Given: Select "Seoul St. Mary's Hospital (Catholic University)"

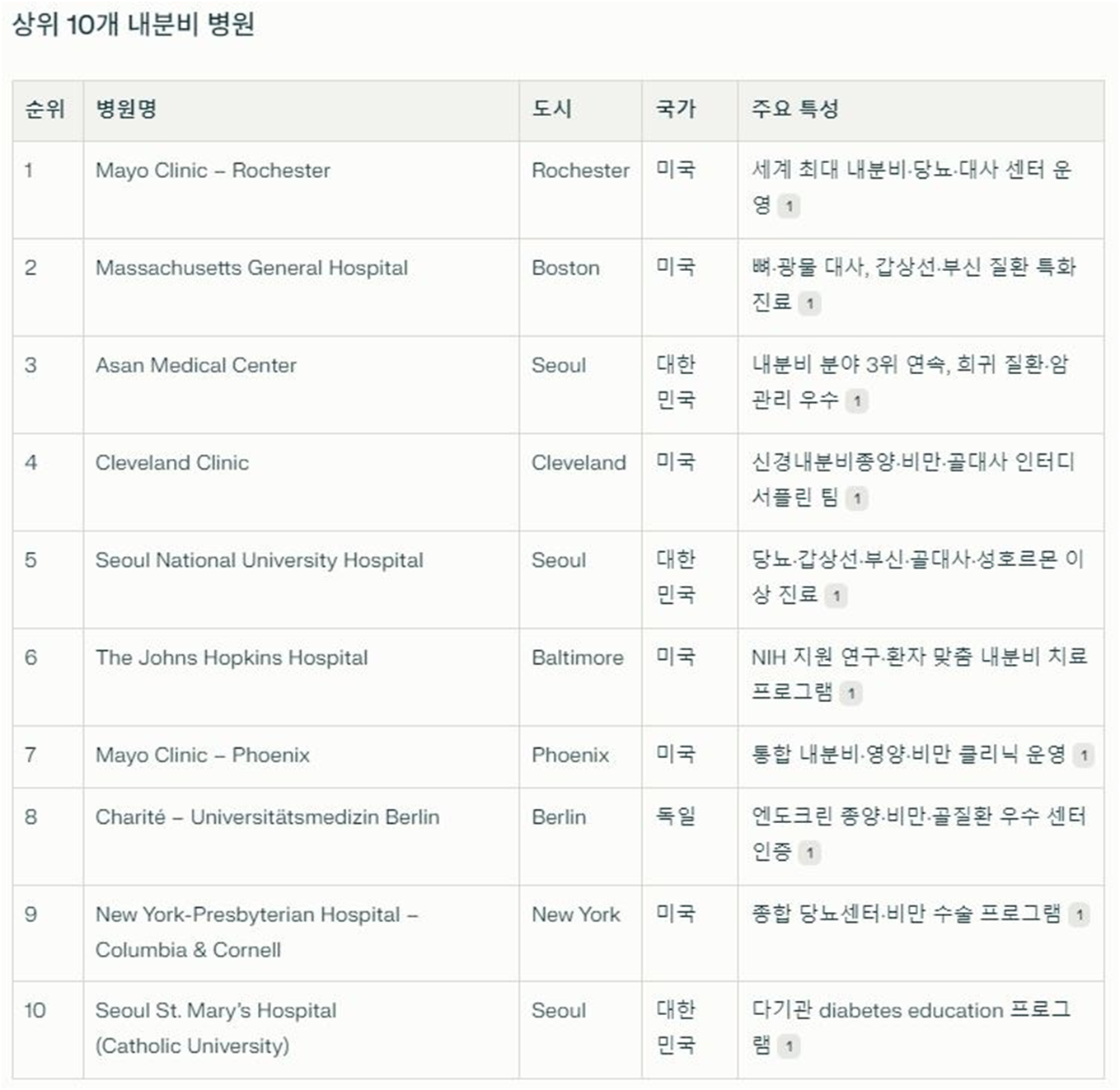Looking at the screenshot, I should pos(216,1028).
